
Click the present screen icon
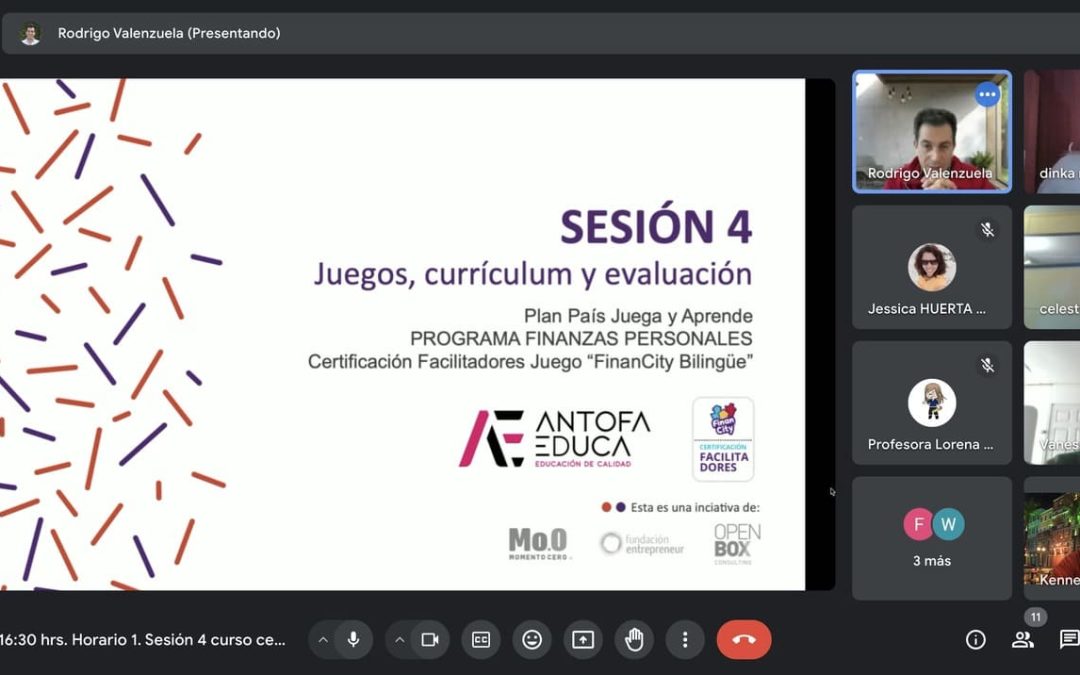tap(583, 640)
